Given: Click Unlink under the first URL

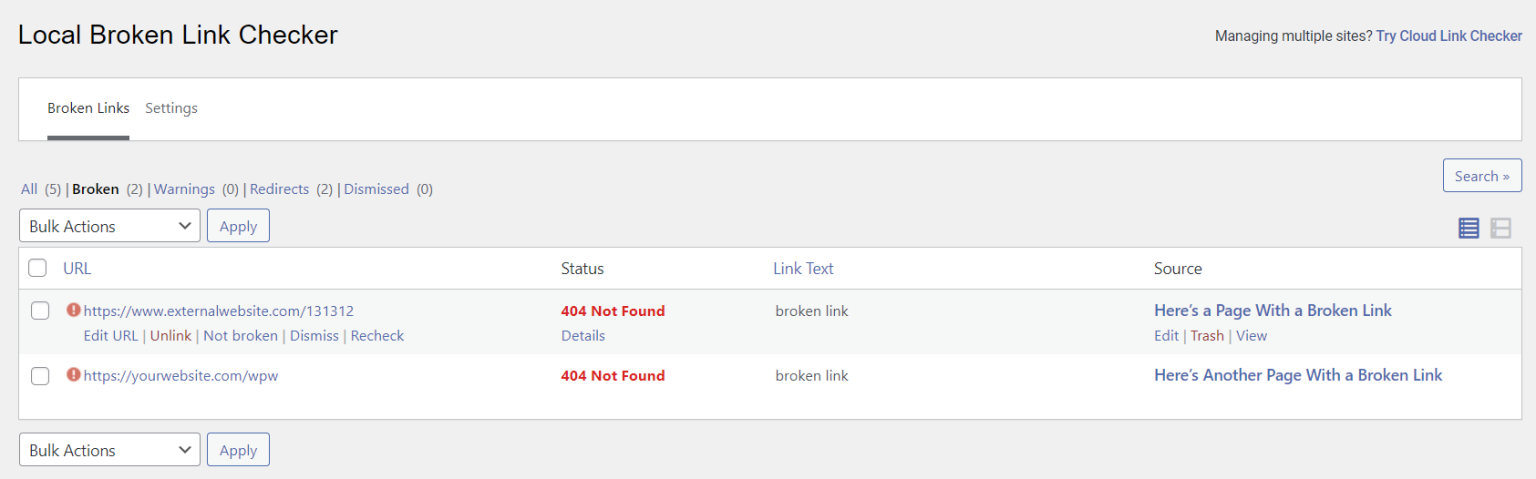Looking at the screenshot, I should click(x=170, y=336).
